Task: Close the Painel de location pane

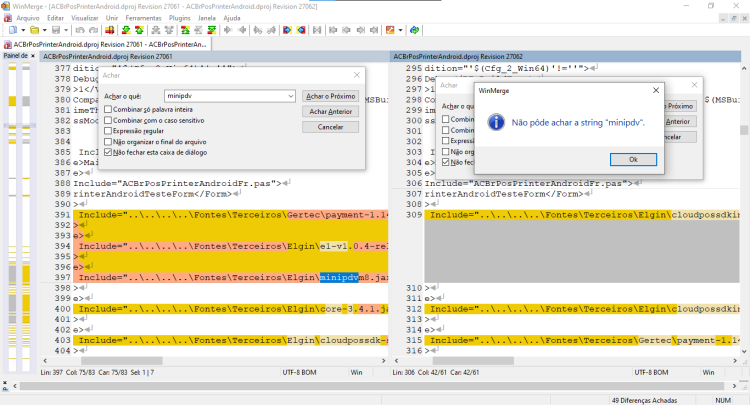Action: [x=33, y=56]
